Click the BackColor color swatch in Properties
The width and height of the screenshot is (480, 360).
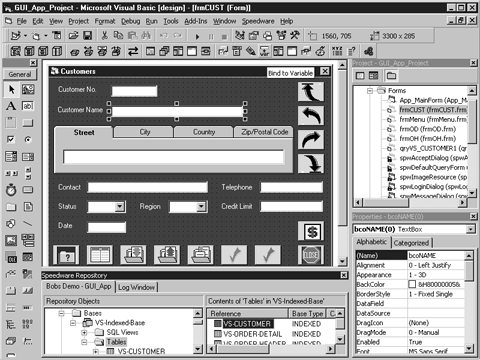tap(412, 284)
